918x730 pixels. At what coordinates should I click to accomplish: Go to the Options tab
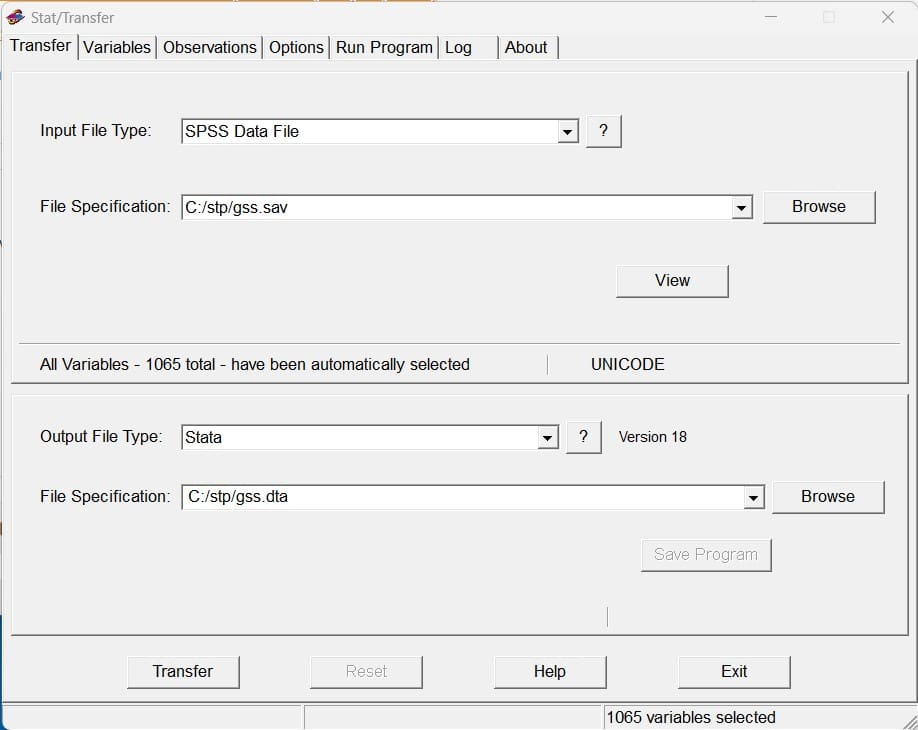(296, 47)
